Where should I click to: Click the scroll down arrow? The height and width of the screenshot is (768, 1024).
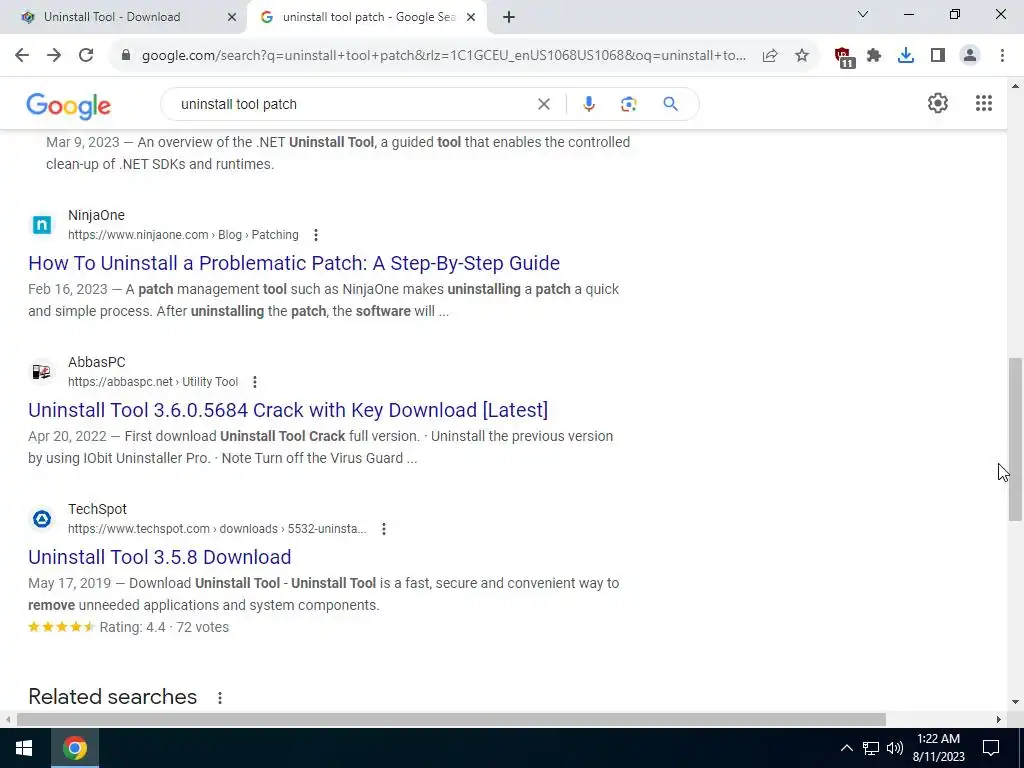coord(1015,703)
